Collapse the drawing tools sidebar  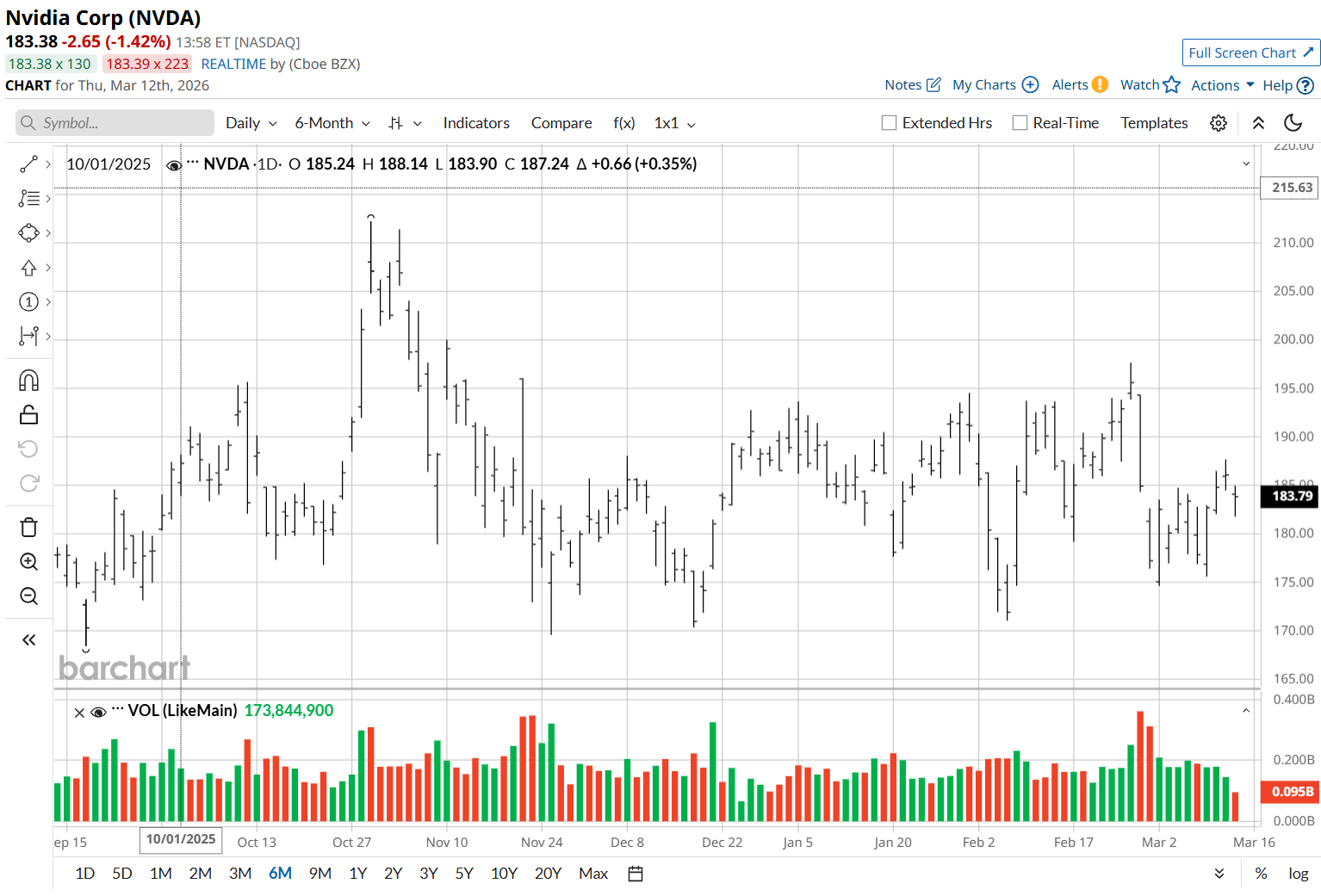[x=28, y=640]
